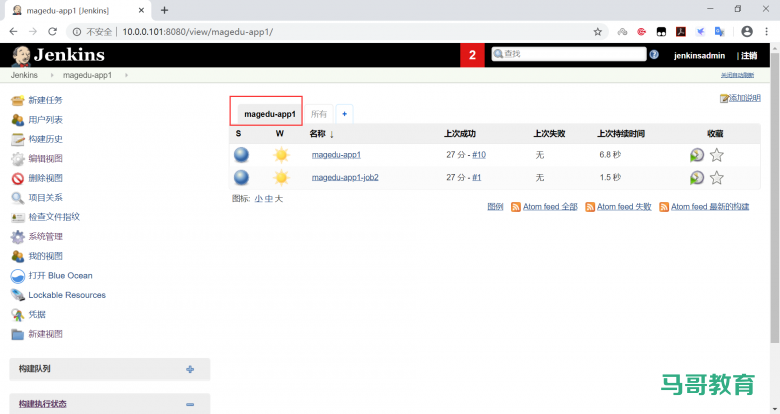Screen dimensions: 780x414
Task: Click the credentials icon (凭据)
Action: (x=17, y=314)
